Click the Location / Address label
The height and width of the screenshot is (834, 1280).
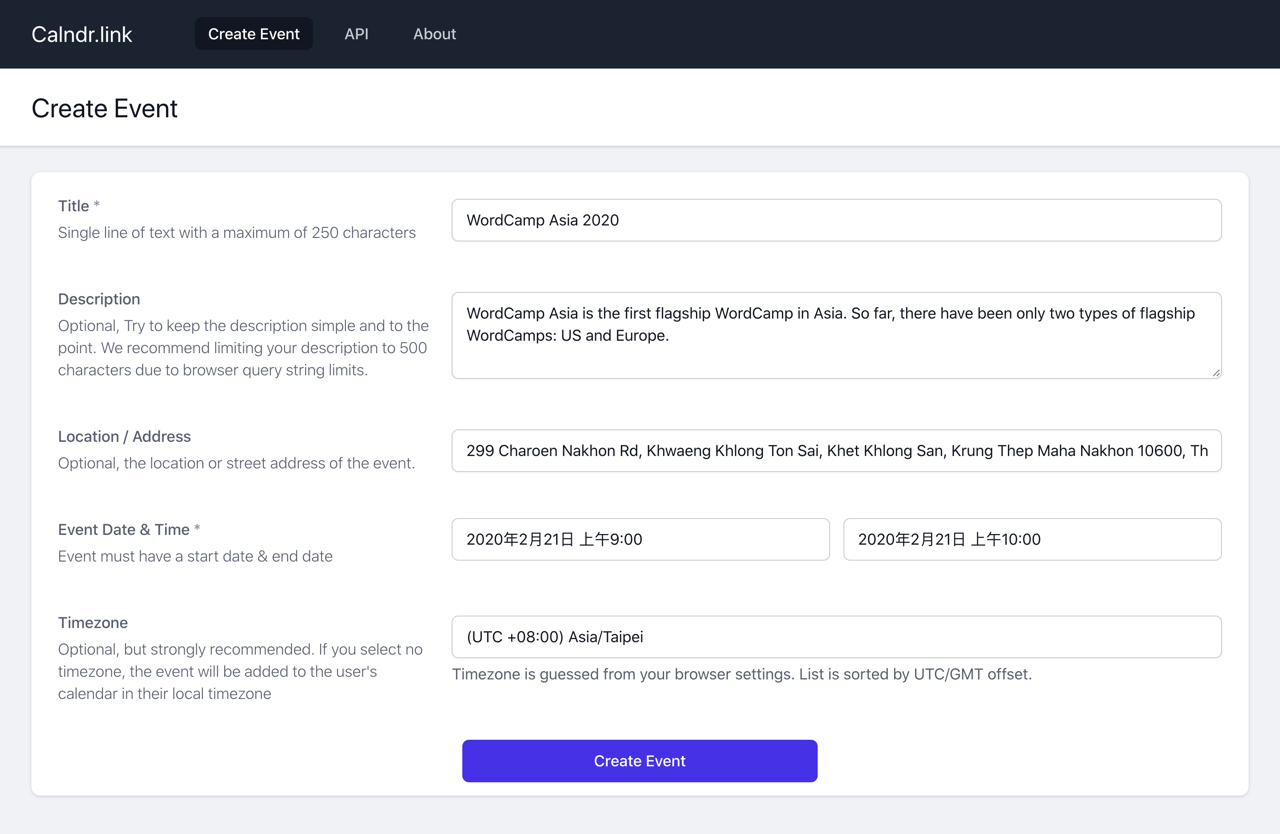click(124, 437)
